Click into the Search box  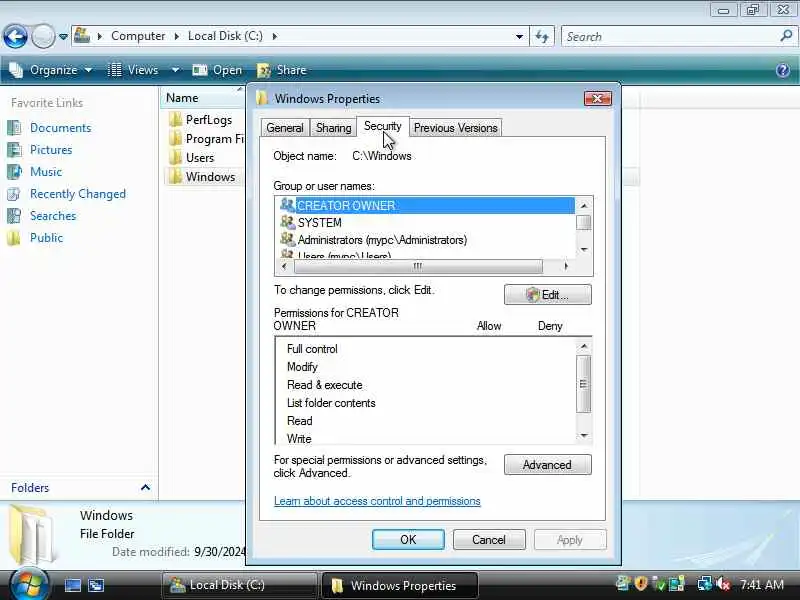(x=668, y=37)
